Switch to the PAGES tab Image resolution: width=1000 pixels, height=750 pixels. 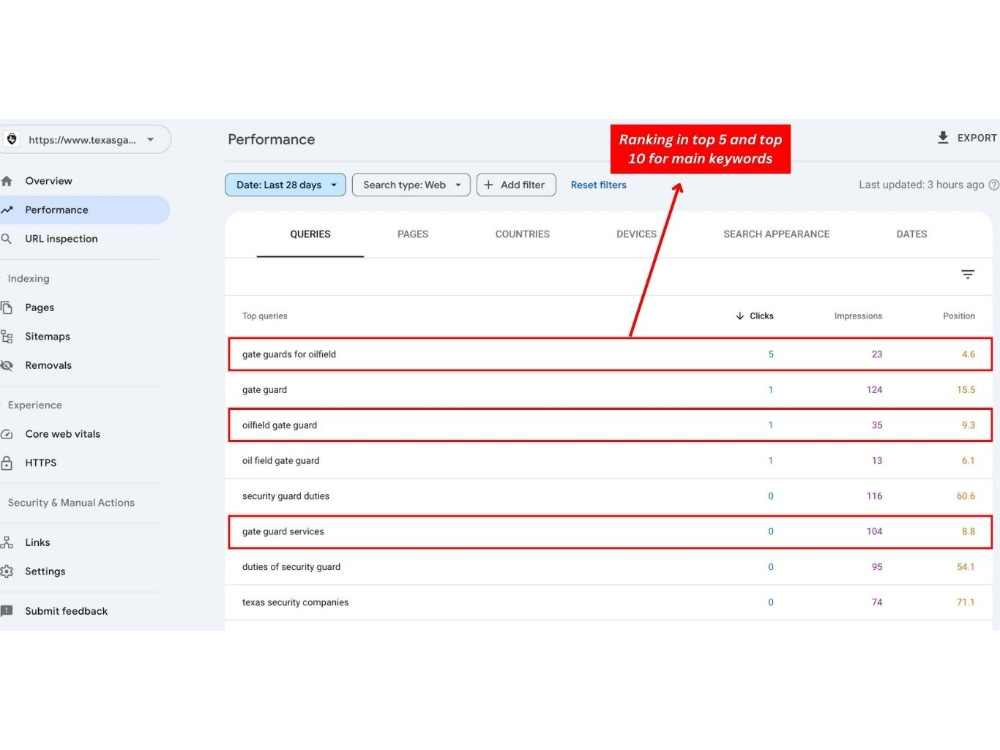pyautogui.click(x=413, y=234)
